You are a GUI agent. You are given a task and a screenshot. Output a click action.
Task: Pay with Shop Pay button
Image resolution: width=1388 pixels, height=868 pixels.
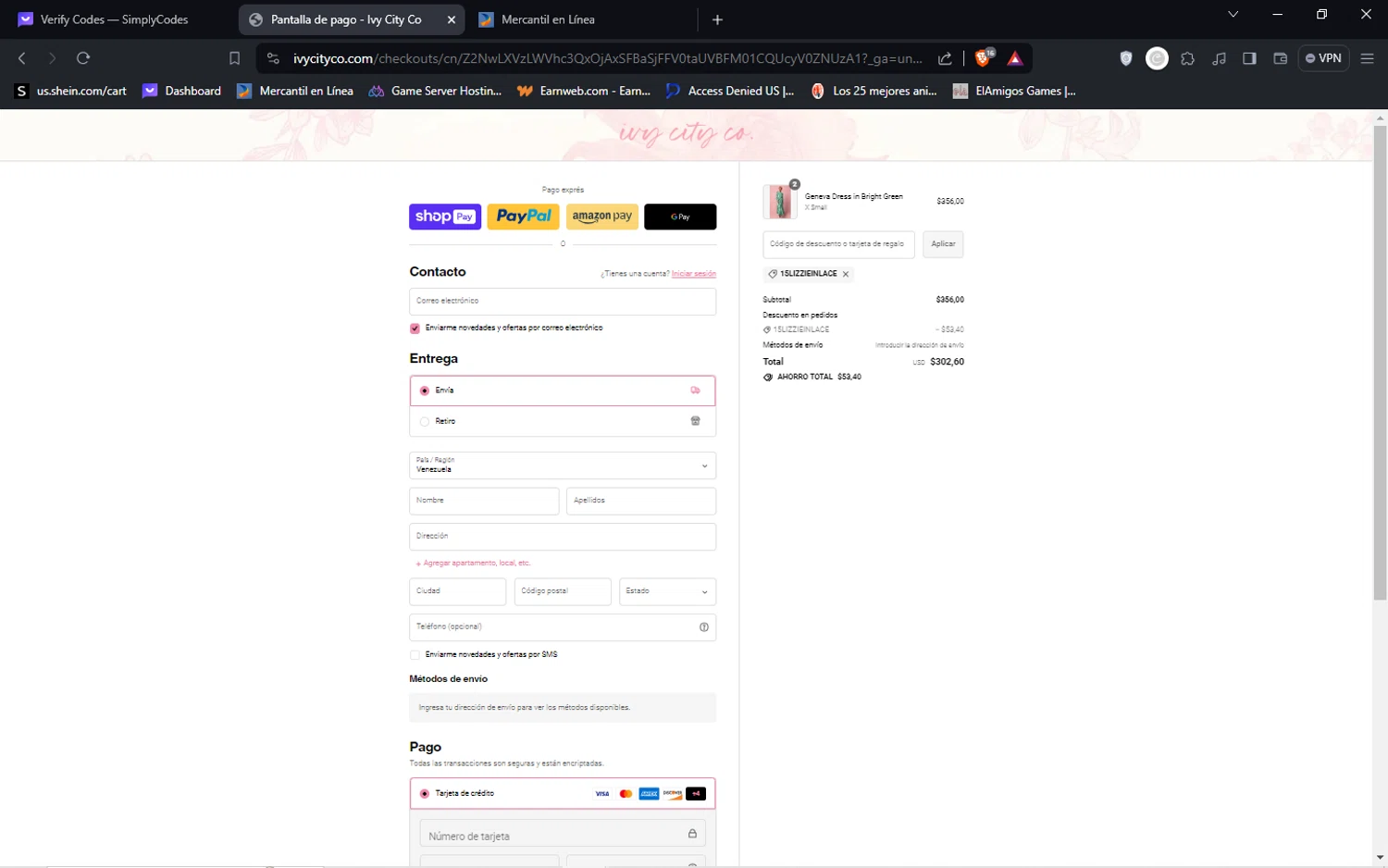[x=445, y=217]
